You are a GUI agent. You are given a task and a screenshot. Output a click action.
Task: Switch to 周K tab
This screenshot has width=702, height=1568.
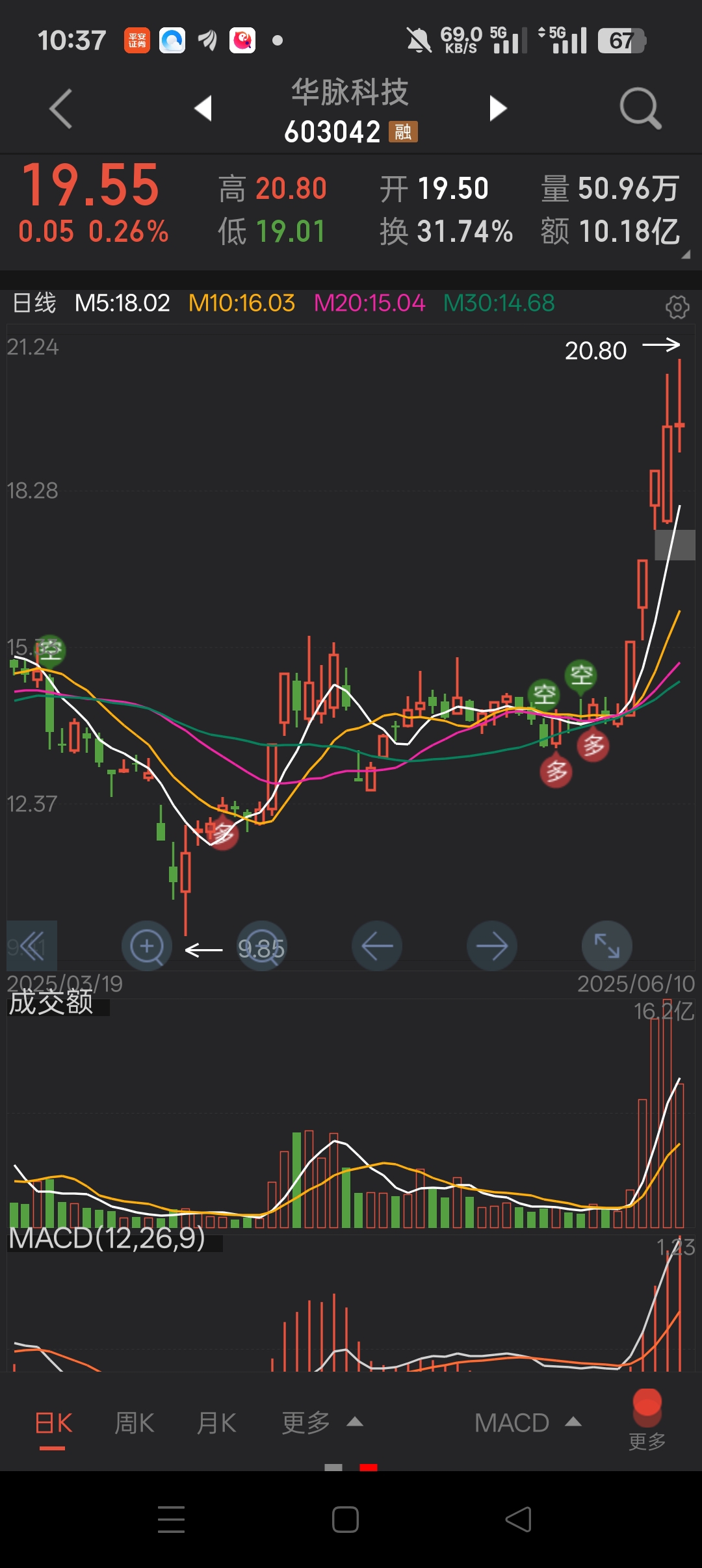(135, 1423)
